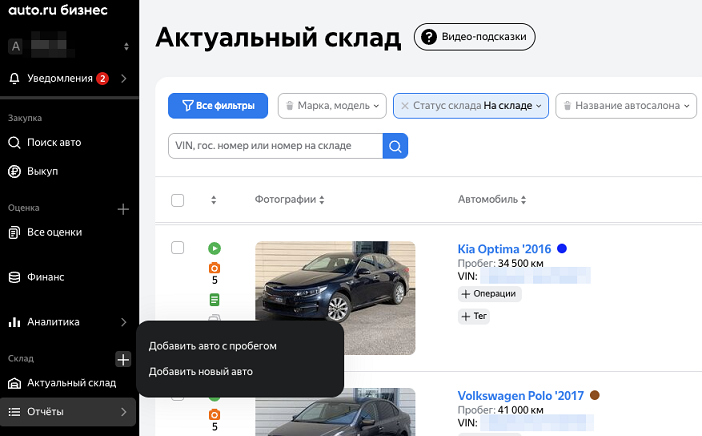Viewport: 702px width, 436px height.
Task: Open the Kia Optima '2016 link
Action: (x=504, y=249)
